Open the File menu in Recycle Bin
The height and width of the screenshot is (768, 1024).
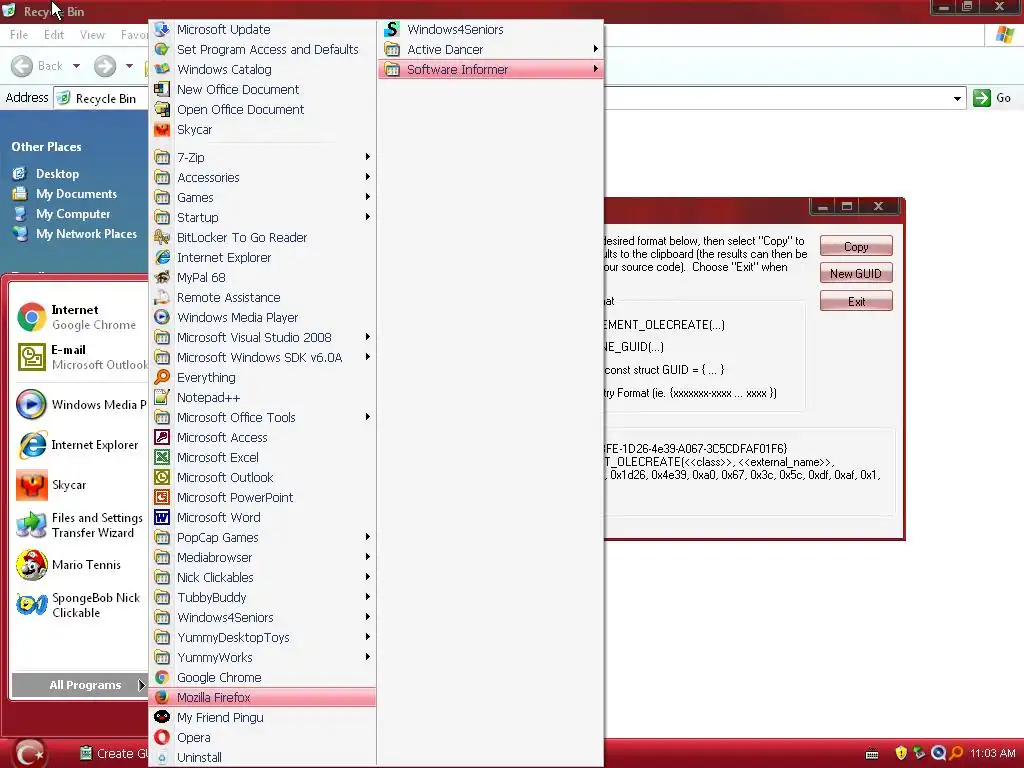pos(19,35)
